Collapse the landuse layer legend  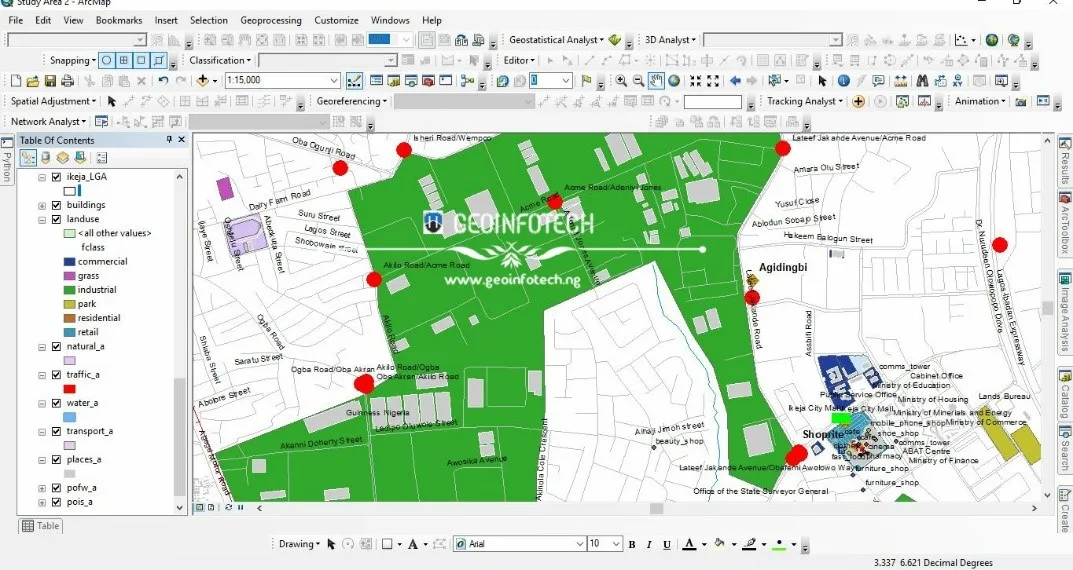tap(42, 220)
